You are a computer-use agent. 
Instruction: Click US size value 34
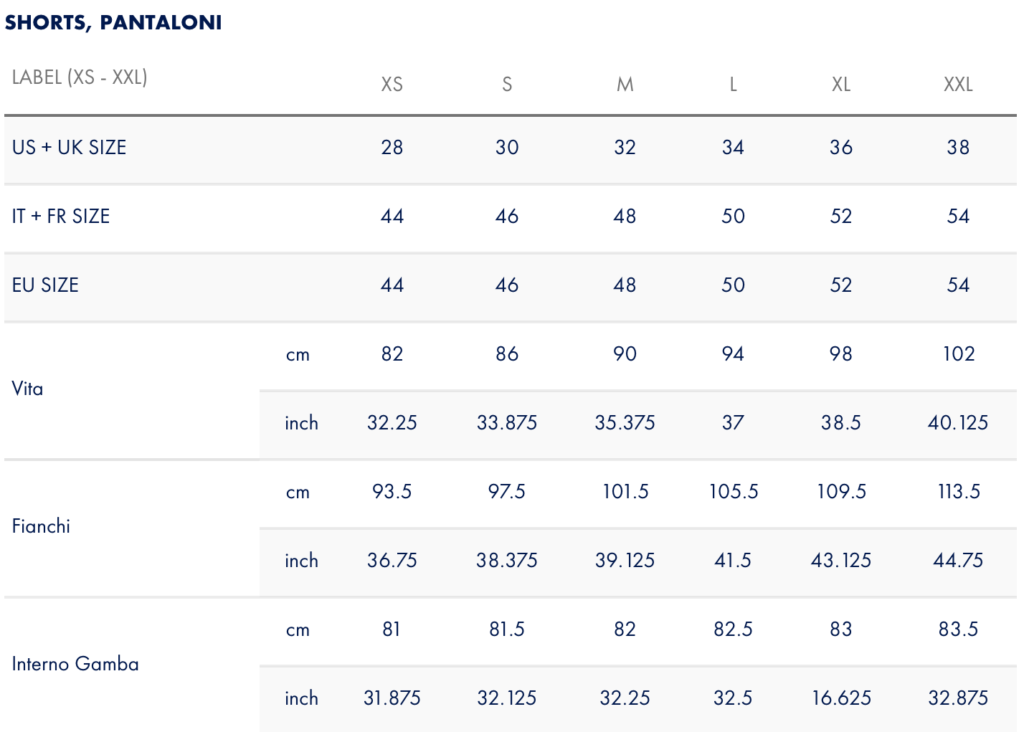point(733,148)
